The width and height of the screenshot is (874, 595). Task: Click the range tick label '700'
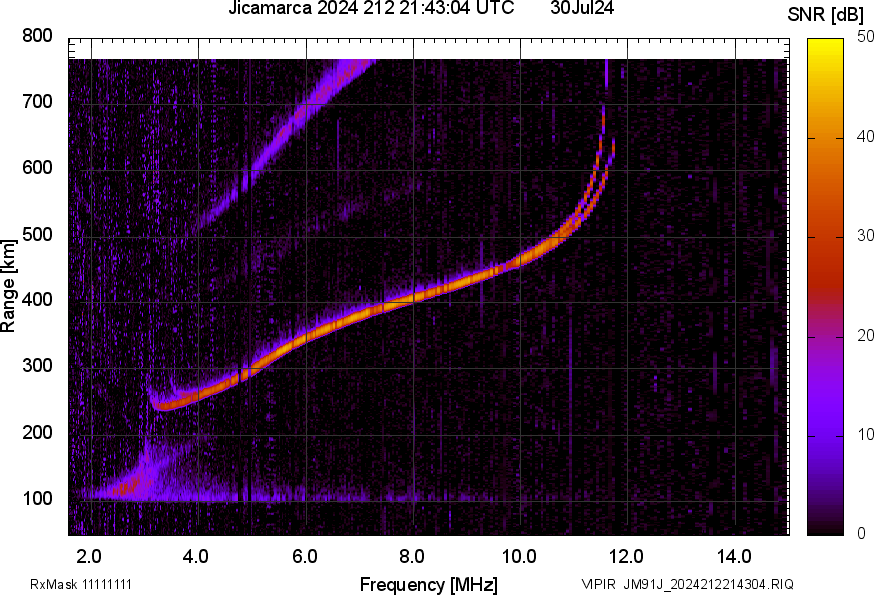[x=37, y=101]
